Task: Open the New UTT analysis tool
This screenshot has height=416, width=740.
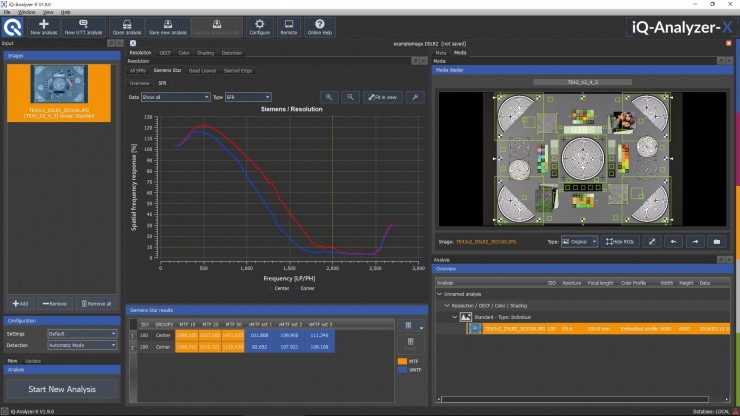Action: 83,27
